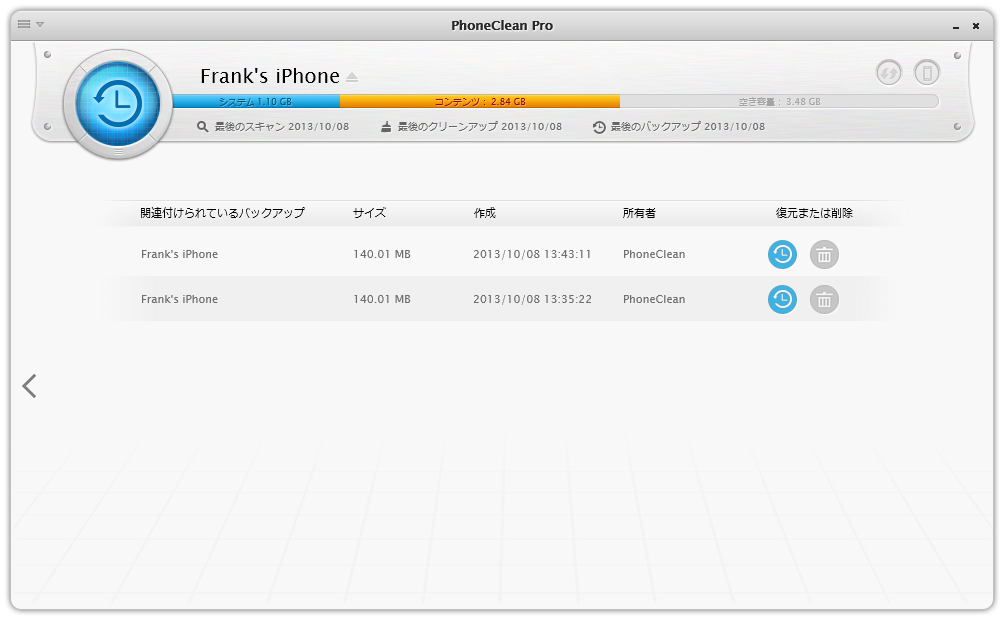The width and height of the screenshot is (1004, 620).
Task: Click the date 2013/10/08 13:35:22
Action: coord(532,299)
